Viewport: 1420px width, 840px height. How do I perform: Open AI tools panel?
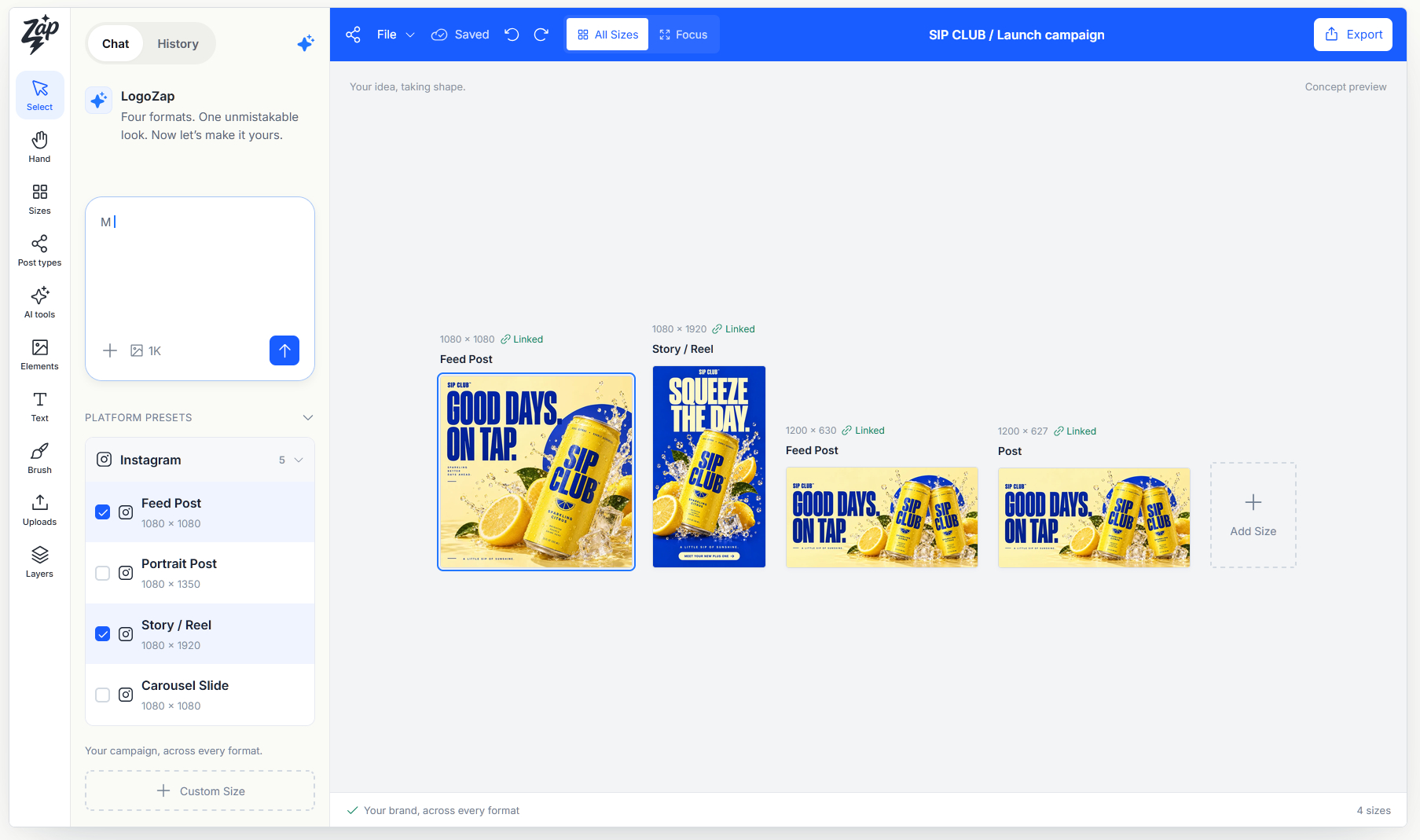tap(39, 303)
